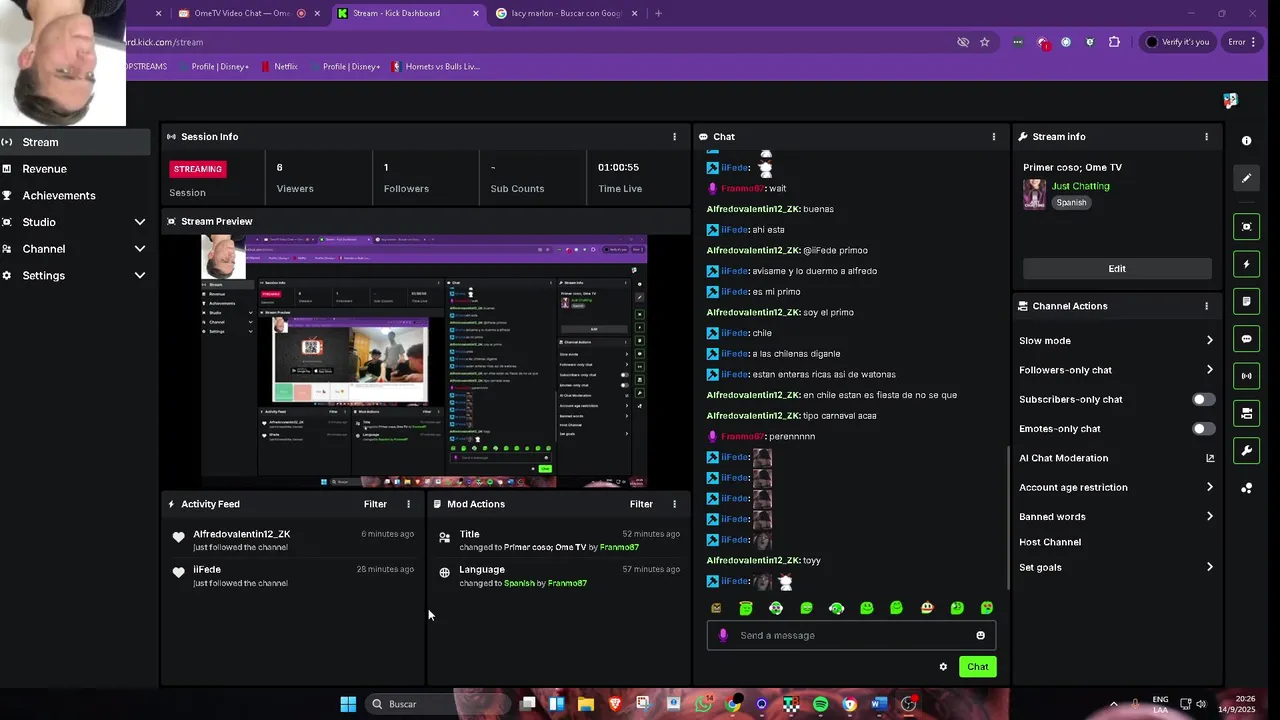
Task: Open OBS Studio from the taskbar
Action: 908,704
